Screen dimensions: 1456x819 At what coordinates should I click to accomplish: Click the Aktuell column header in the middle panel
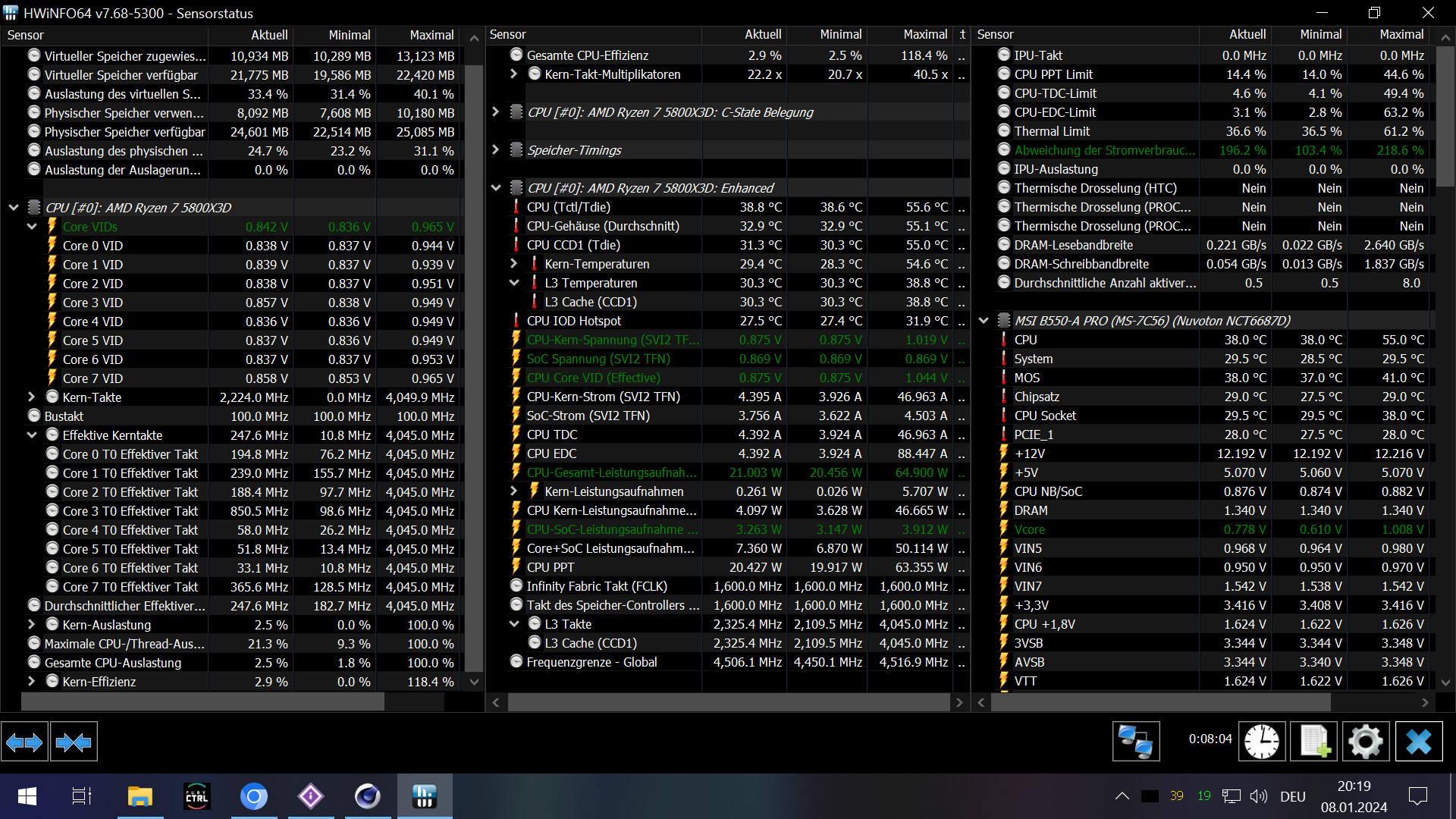click(x=762, y=35)
